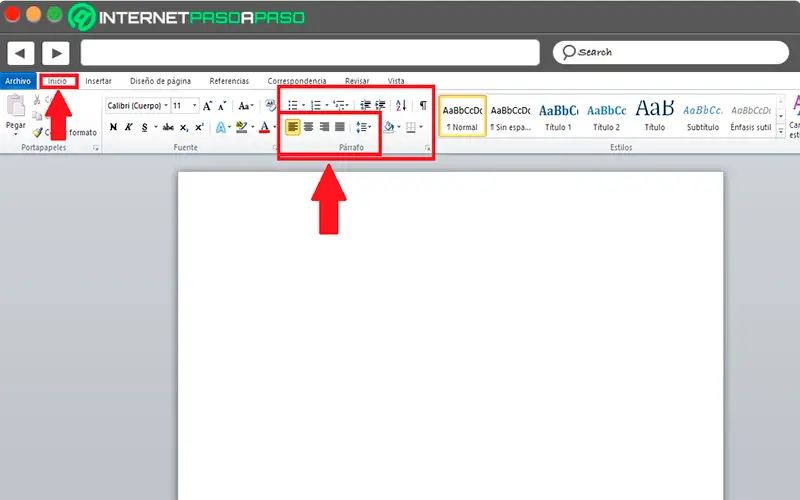
Task: Toggle center text alignment
Action: point(308,127)
